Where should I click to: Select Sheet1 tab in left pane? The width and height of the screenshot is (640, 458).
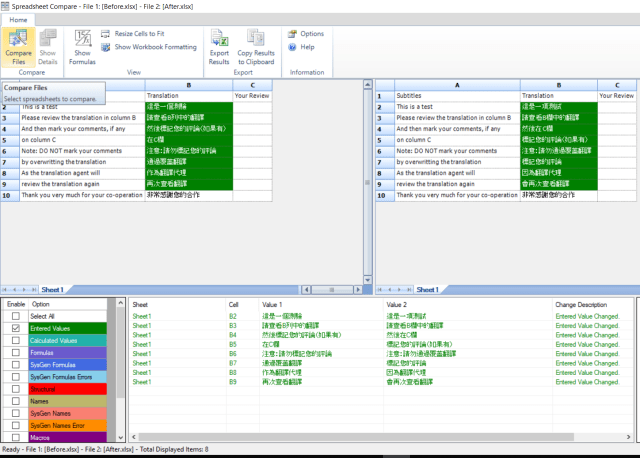point(51,289)
